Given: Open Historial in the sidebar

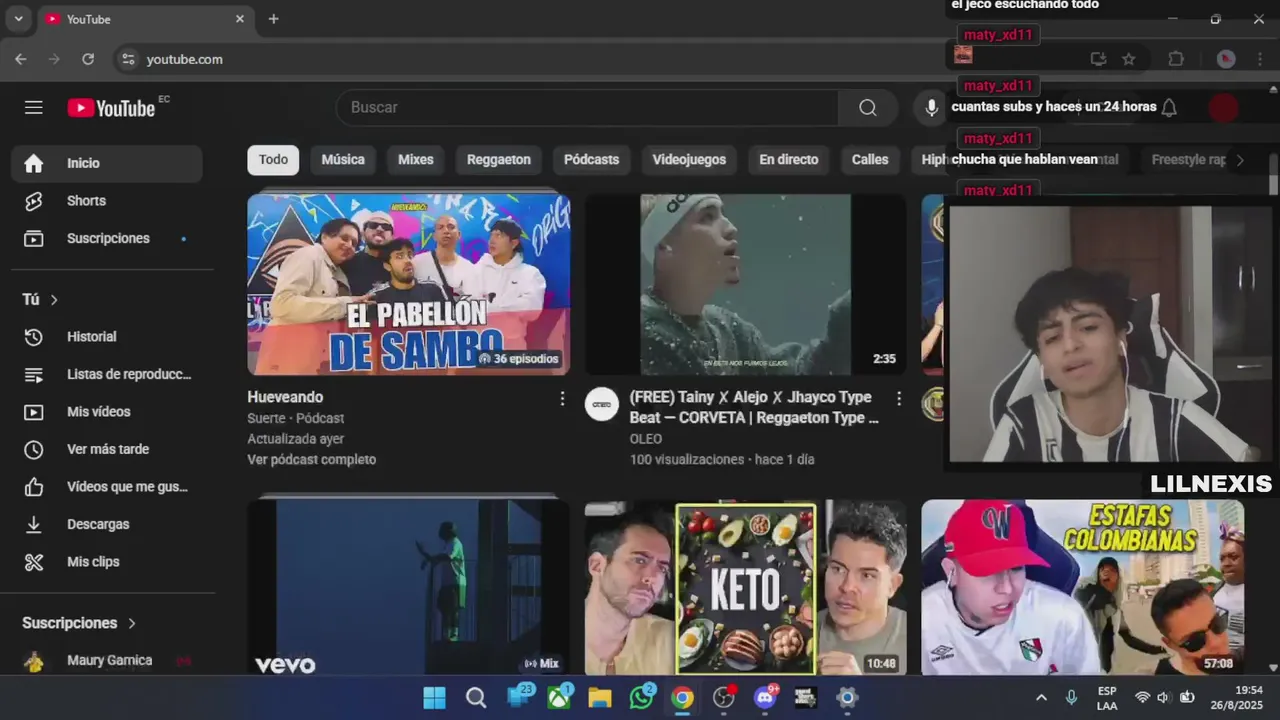Looking at the screenshot, I should [x=107, y=337].
